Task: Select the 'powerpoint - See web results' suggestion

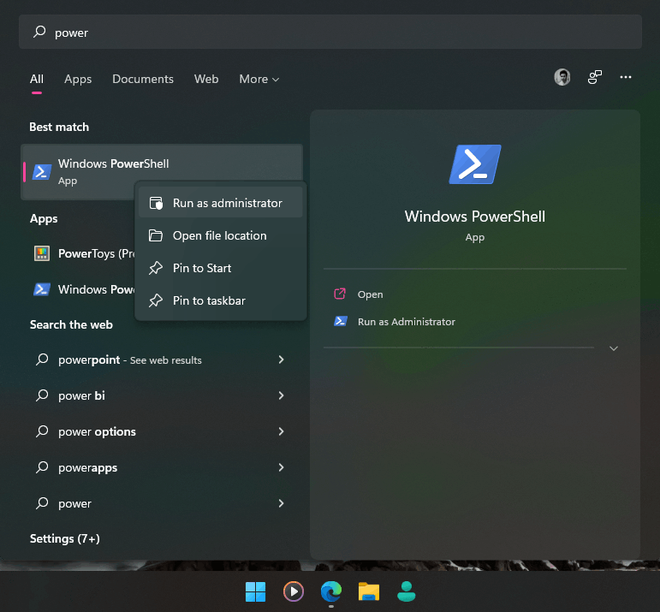Action: [160, 360]
